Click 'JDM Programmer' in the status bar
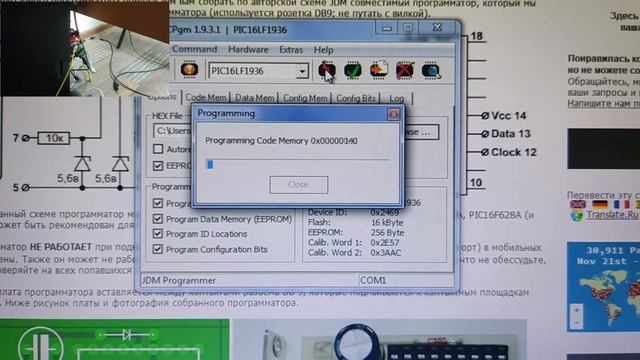 (x=179, y=280)
